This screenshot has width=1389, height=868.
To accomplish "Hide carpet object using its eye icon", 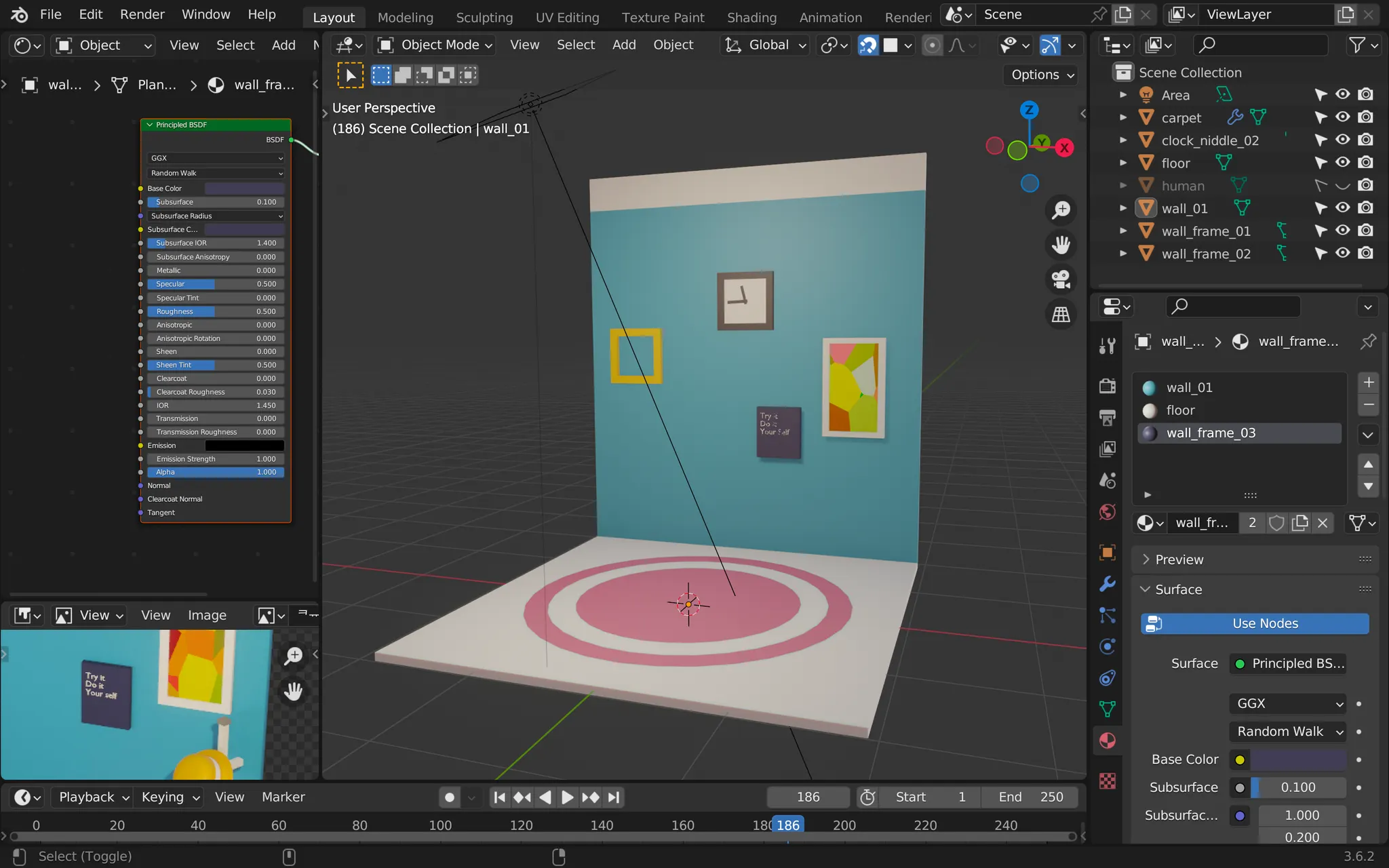I will pos(1342,117).
